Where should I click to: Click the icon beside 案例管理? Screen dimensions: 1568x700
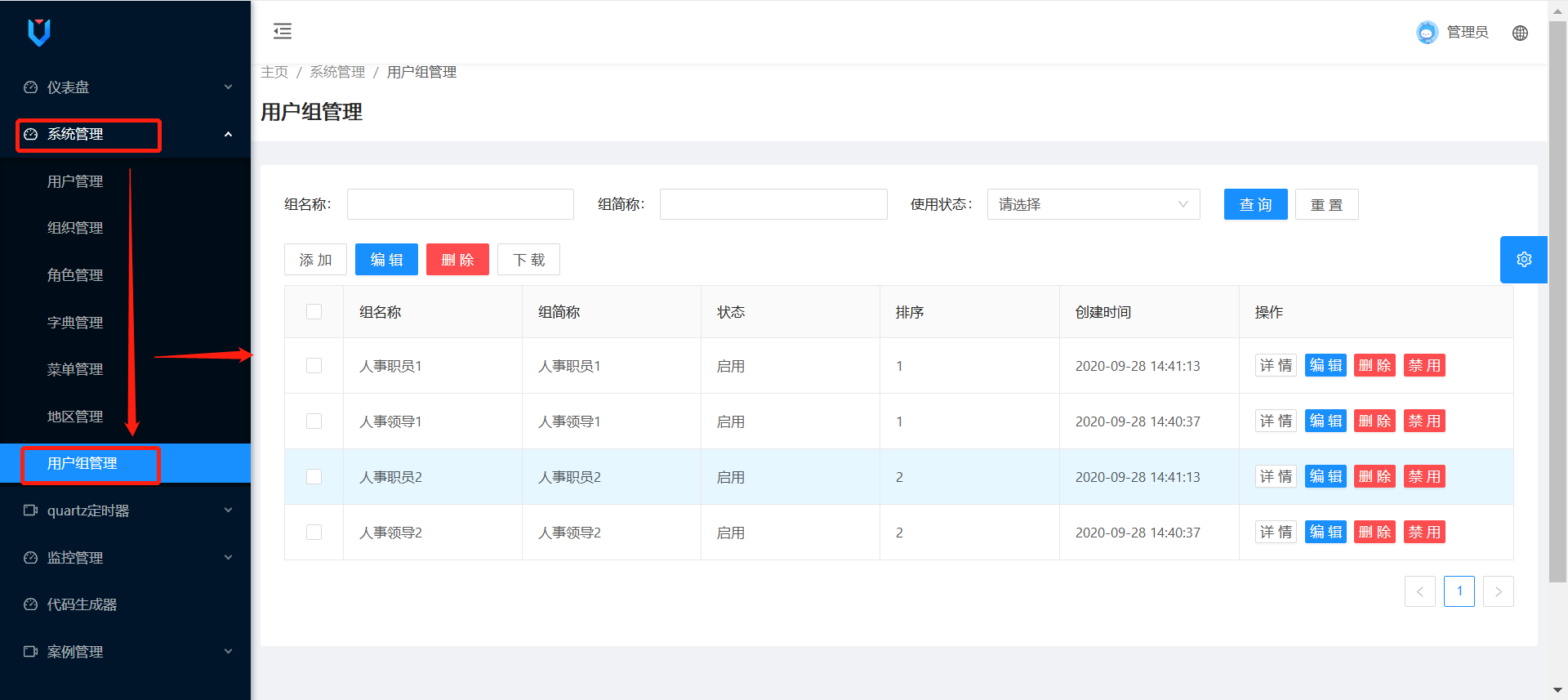pos(30,652)
